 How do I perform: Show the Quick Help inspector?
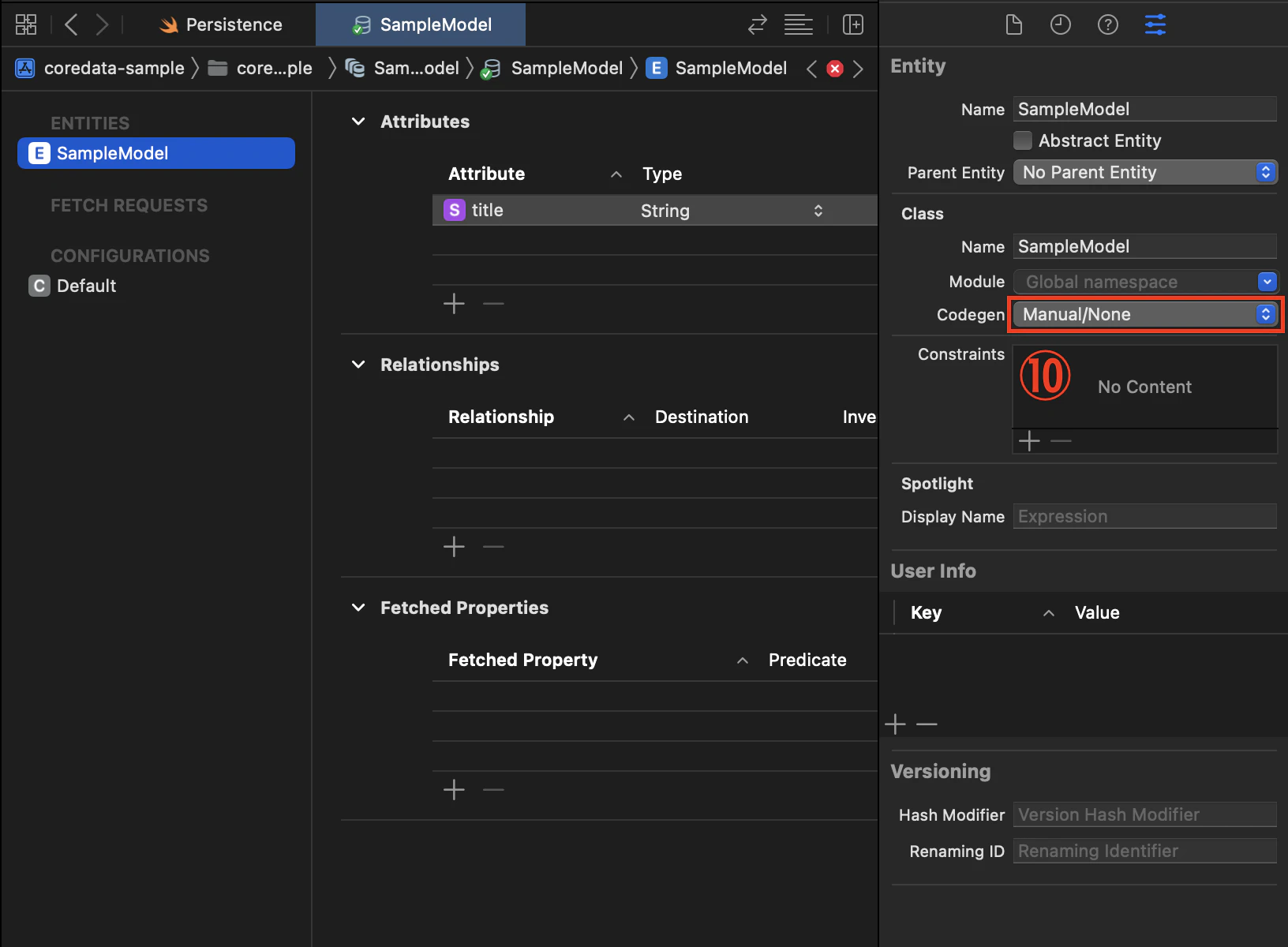(1108, 24)
